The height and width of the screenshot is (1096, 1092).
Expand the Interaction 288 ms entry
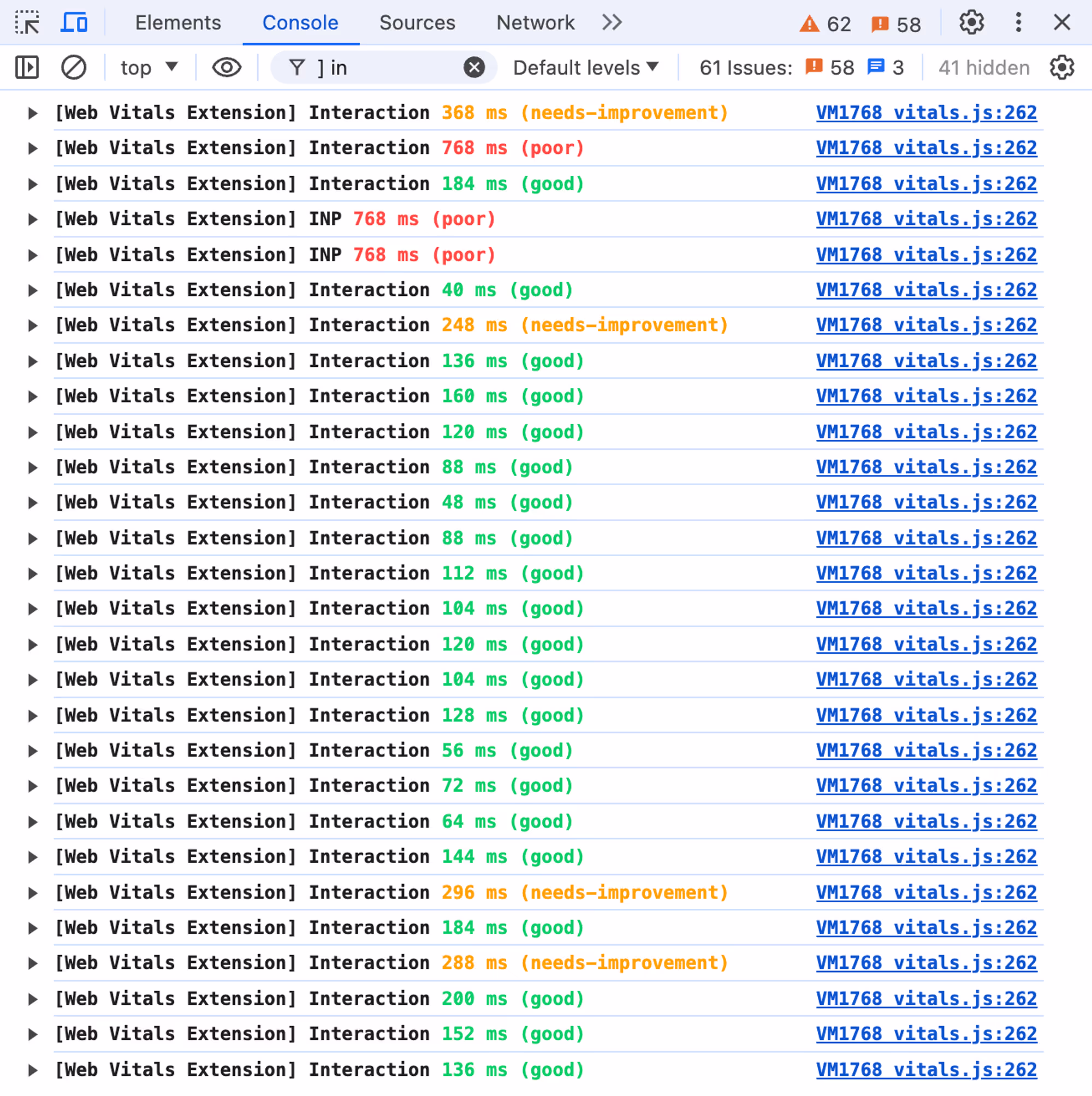[33, 963]
